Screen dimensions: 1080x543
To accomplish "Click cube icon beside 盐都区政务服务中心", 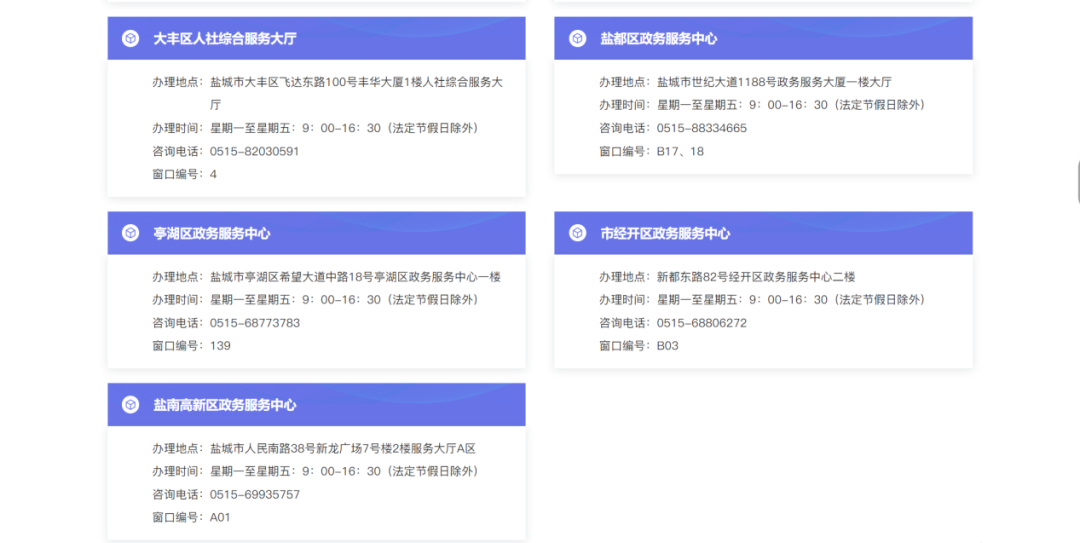I will click(x=577, y=39).
